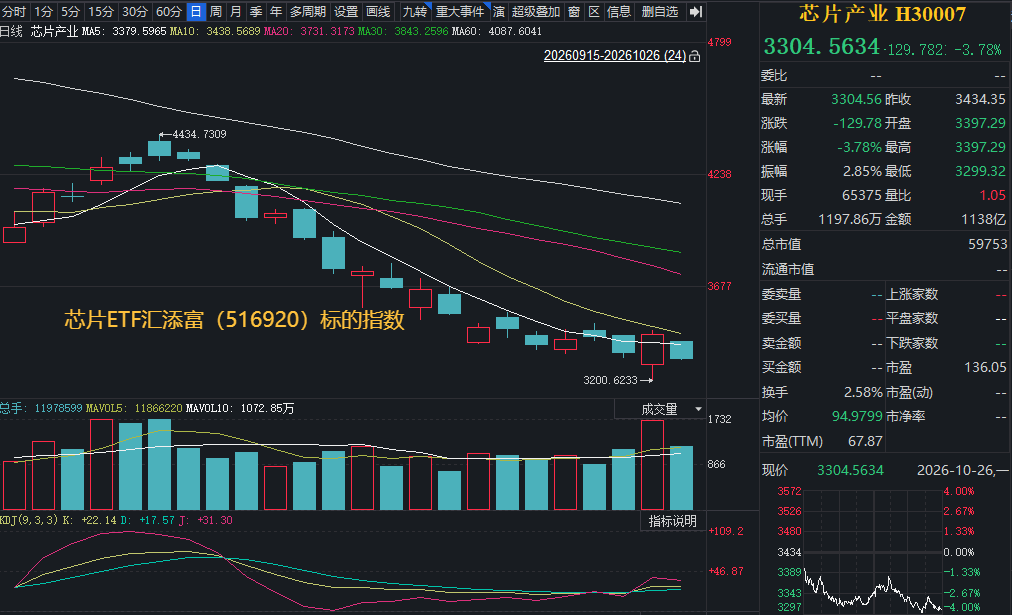Click the 指标说明 indicator help button
1012x615 pixels.
click(673, 521)
